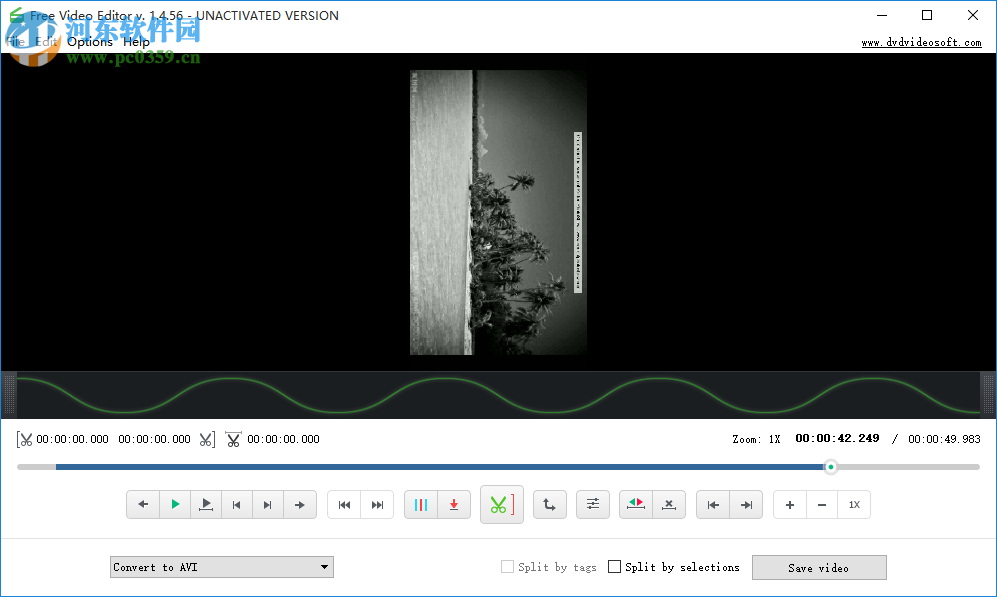Toggle the invert selection red-green arrows icon
Screen dimensions: 997x597
[x=635, y=504]
